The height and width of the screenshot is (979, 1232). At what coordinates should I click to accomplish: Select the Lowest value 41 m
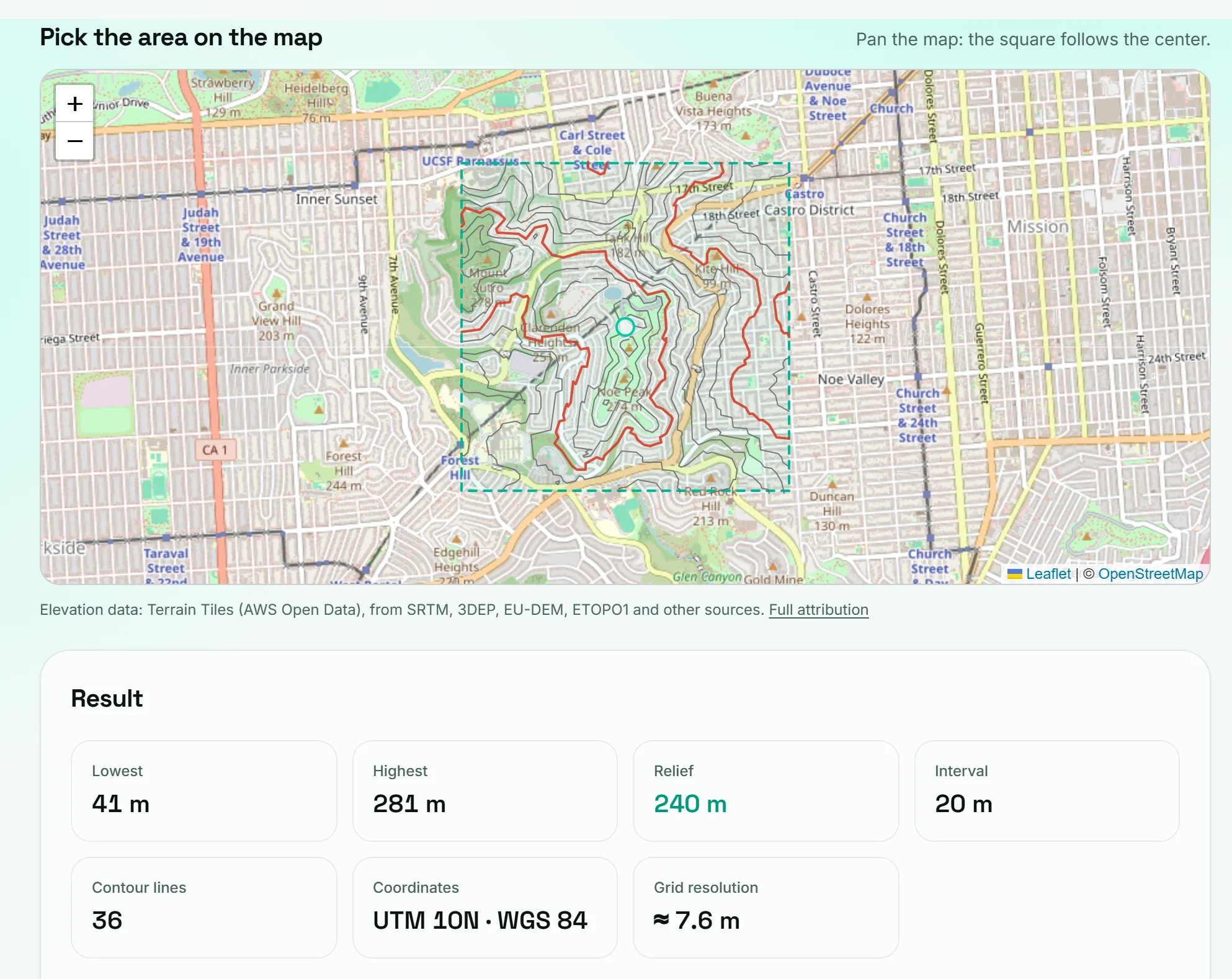pos(120,803)
